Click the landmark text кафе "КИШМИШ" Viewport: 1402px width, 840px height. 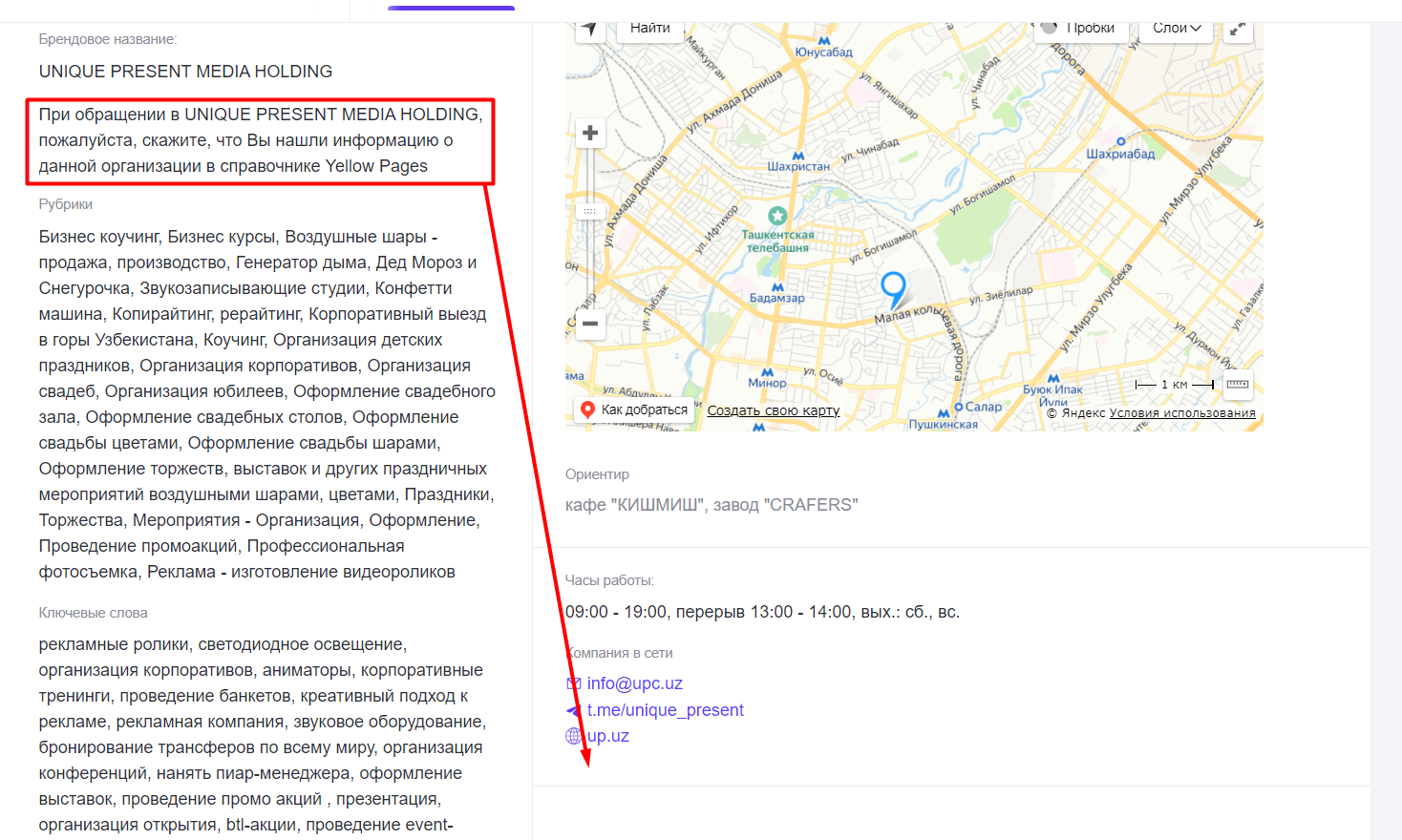635,505
